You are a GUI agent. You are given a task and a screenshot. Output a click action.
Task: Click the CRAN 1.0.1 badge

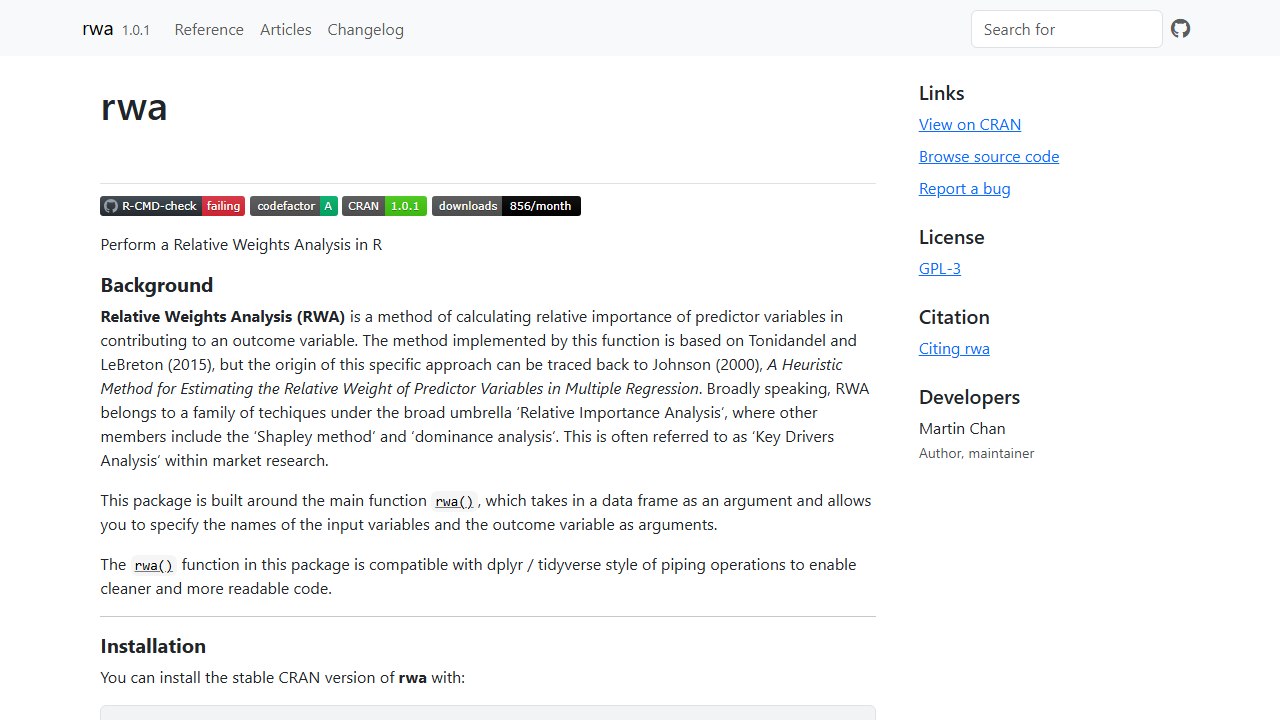pos(384,206)
